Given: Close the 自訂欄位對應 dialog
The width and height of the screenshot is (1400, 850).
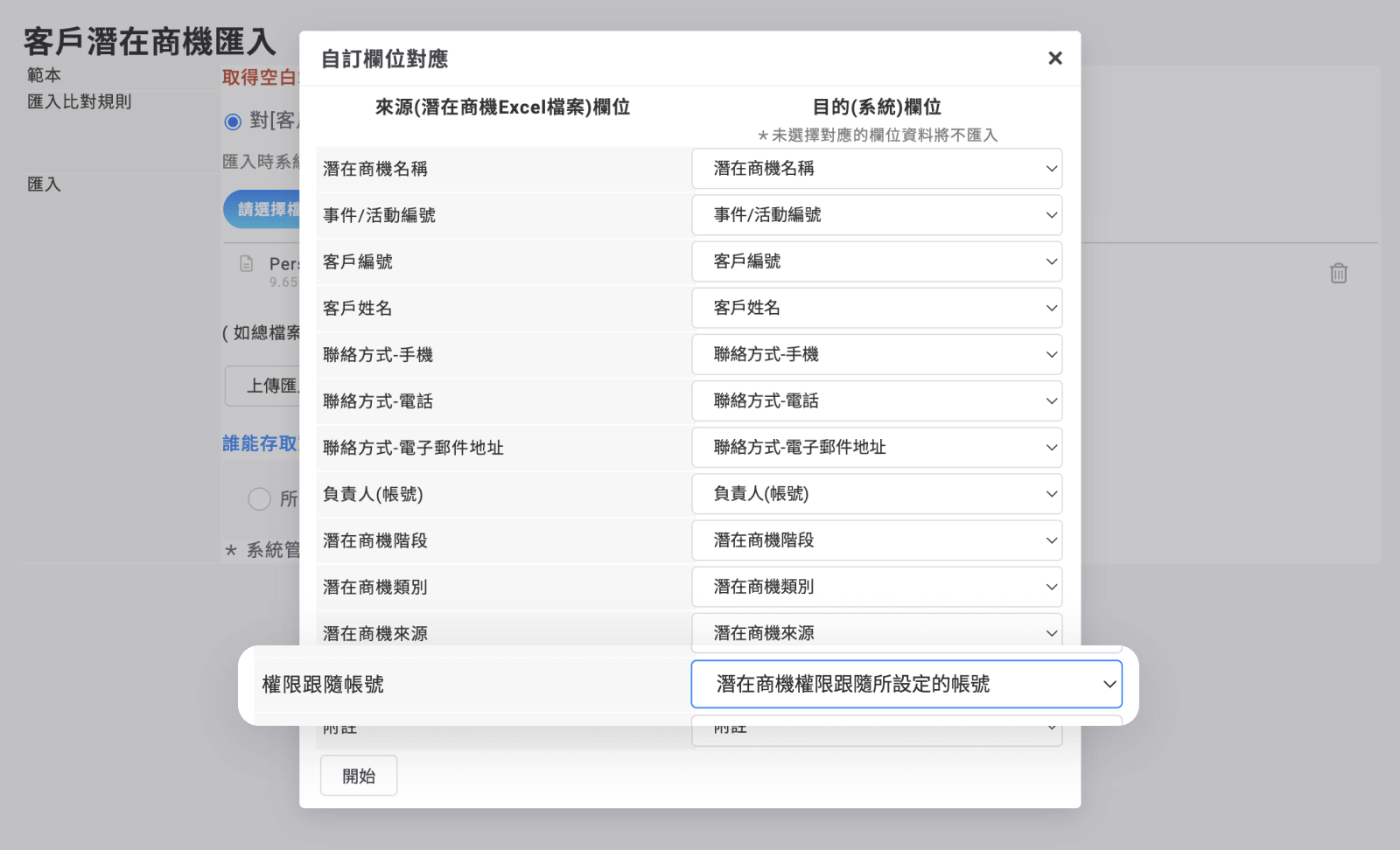Looking at the screenshot, I should pyautogui.click(x=1054, y=58).
